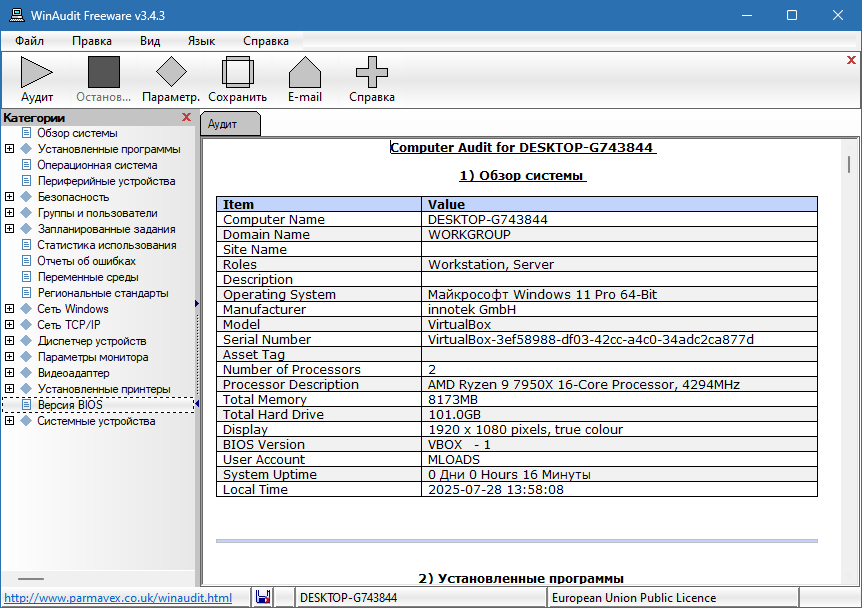Open the Справка menu in the menu bar
The width and height of the screenshot is (862, 608).
pos(266,41)
